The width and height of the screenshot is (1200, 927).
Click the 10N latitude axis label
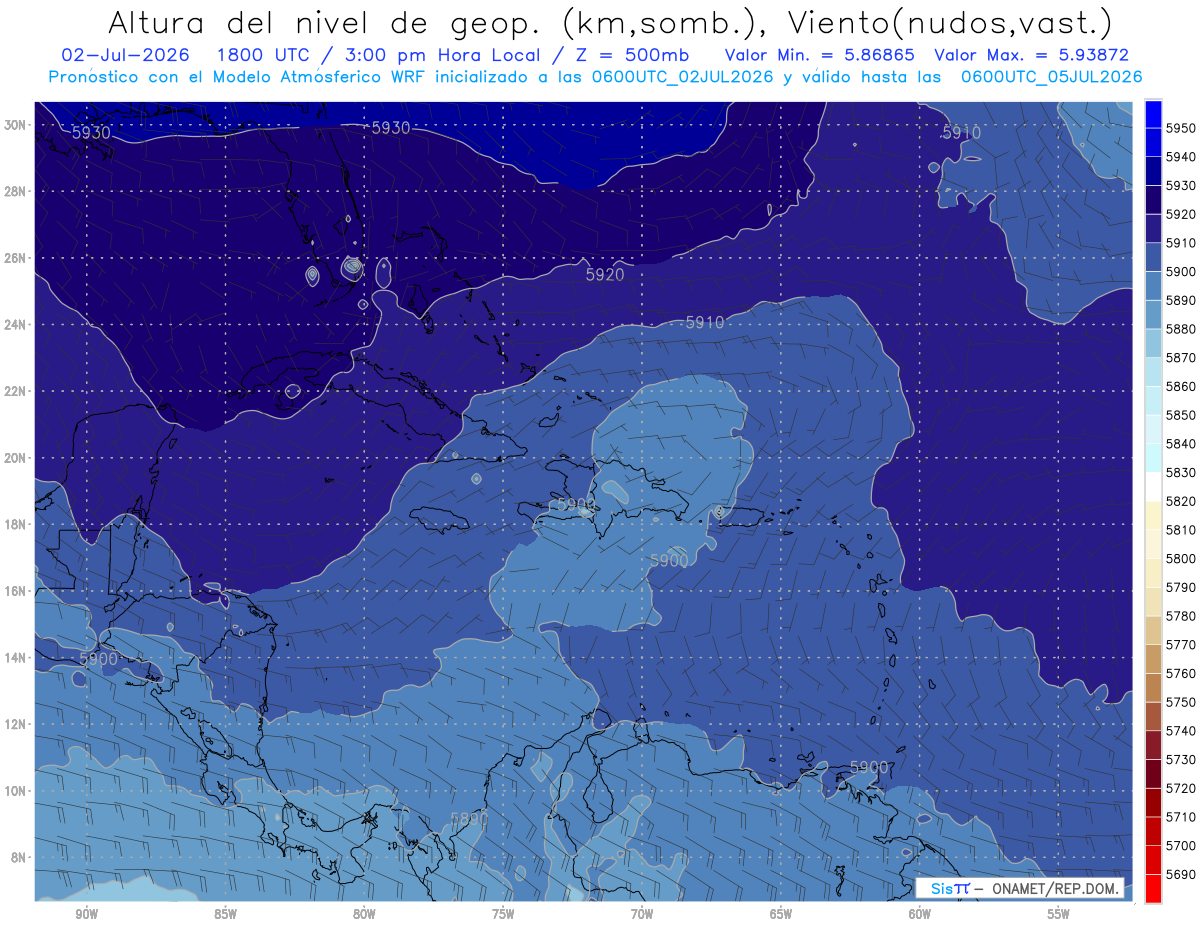(x=15, y=791)
